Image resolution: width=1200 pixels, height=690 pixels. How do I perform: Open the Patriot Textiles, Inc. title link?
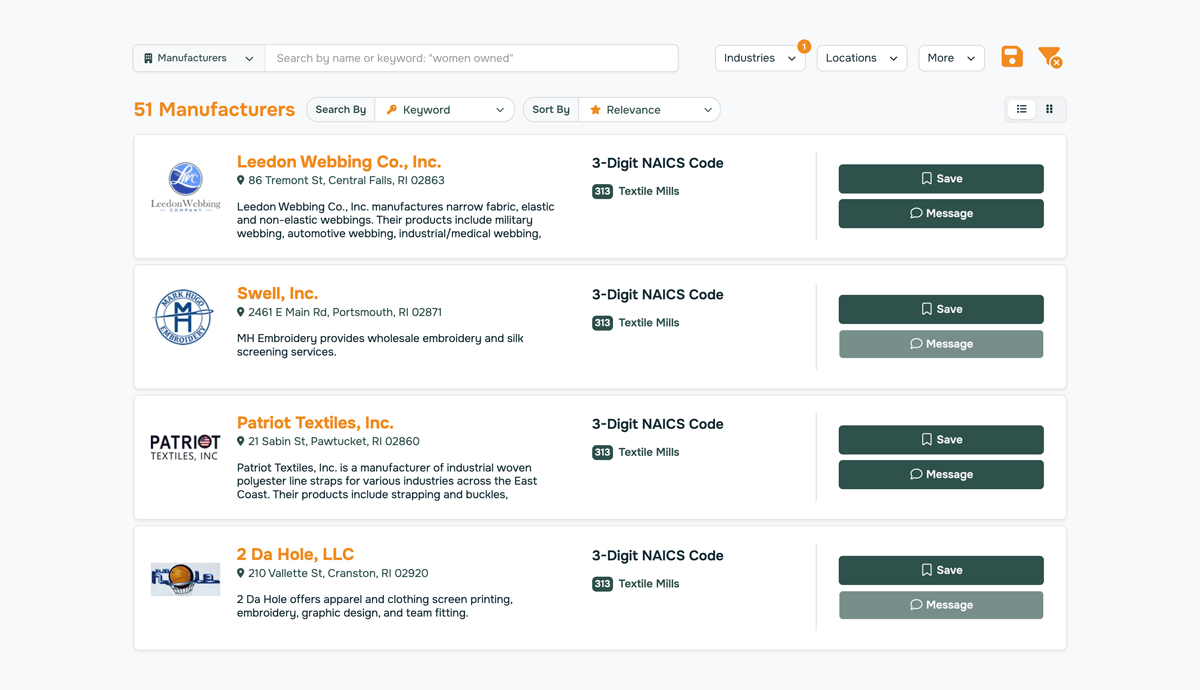(315, 423)
